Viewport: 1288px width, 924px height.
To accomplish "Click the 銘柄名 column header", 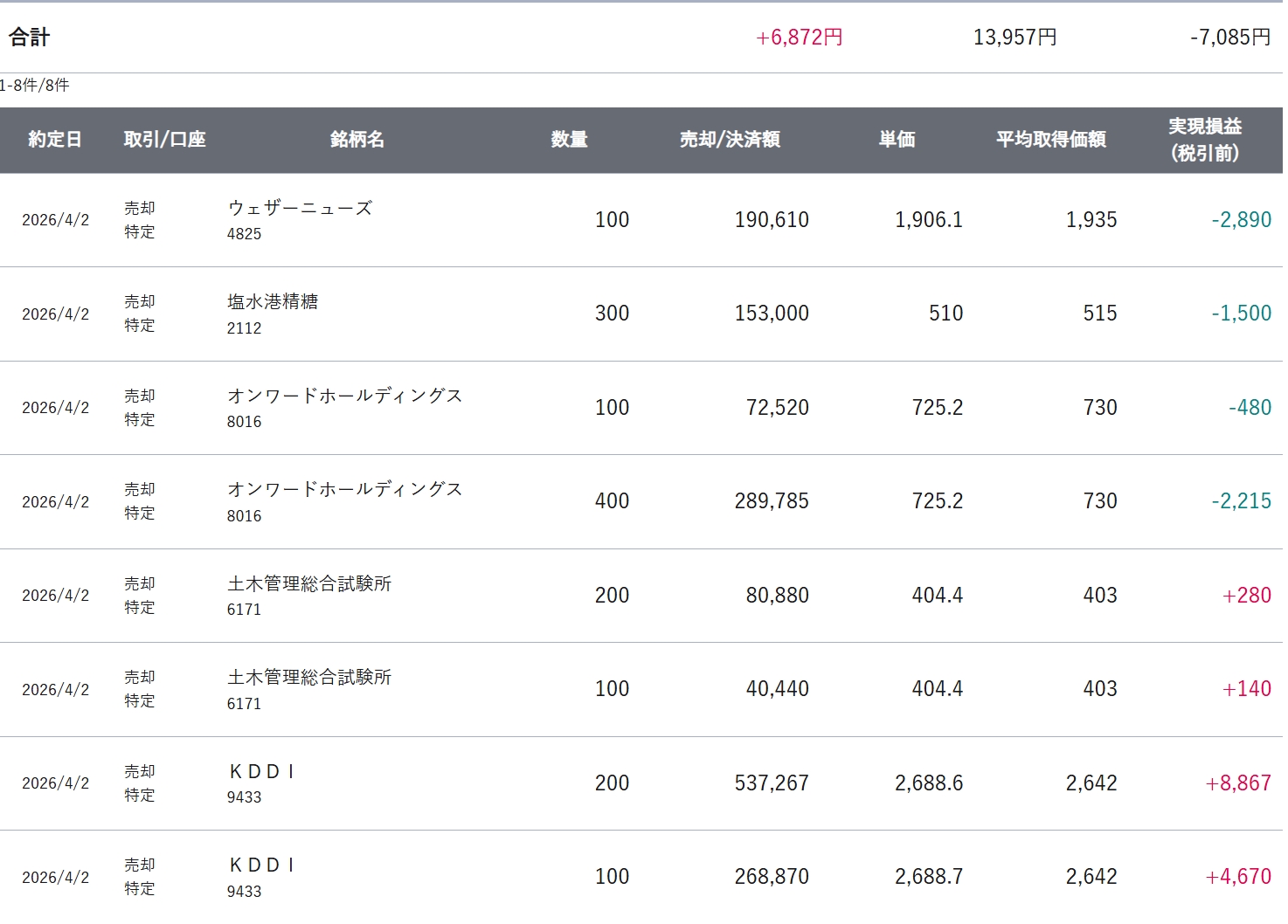I will 357,140.
